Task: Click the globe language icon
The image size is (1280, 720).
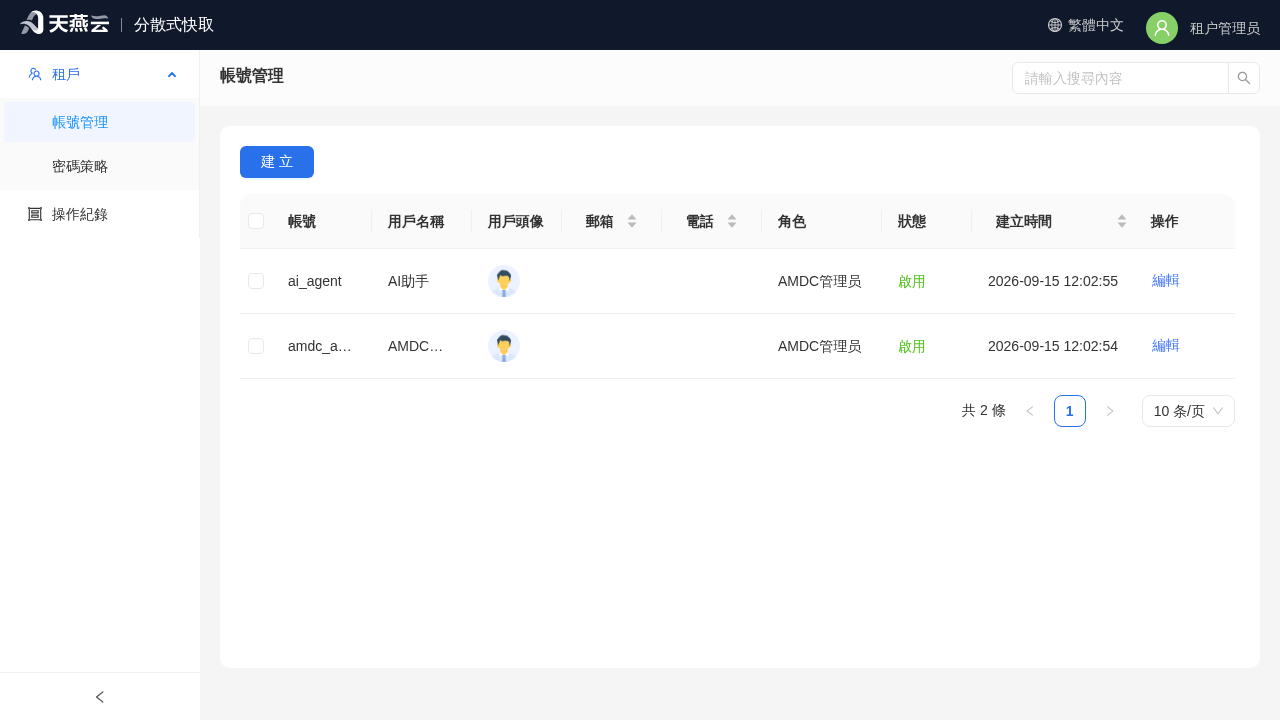Action: click(x=1055, y=25)
